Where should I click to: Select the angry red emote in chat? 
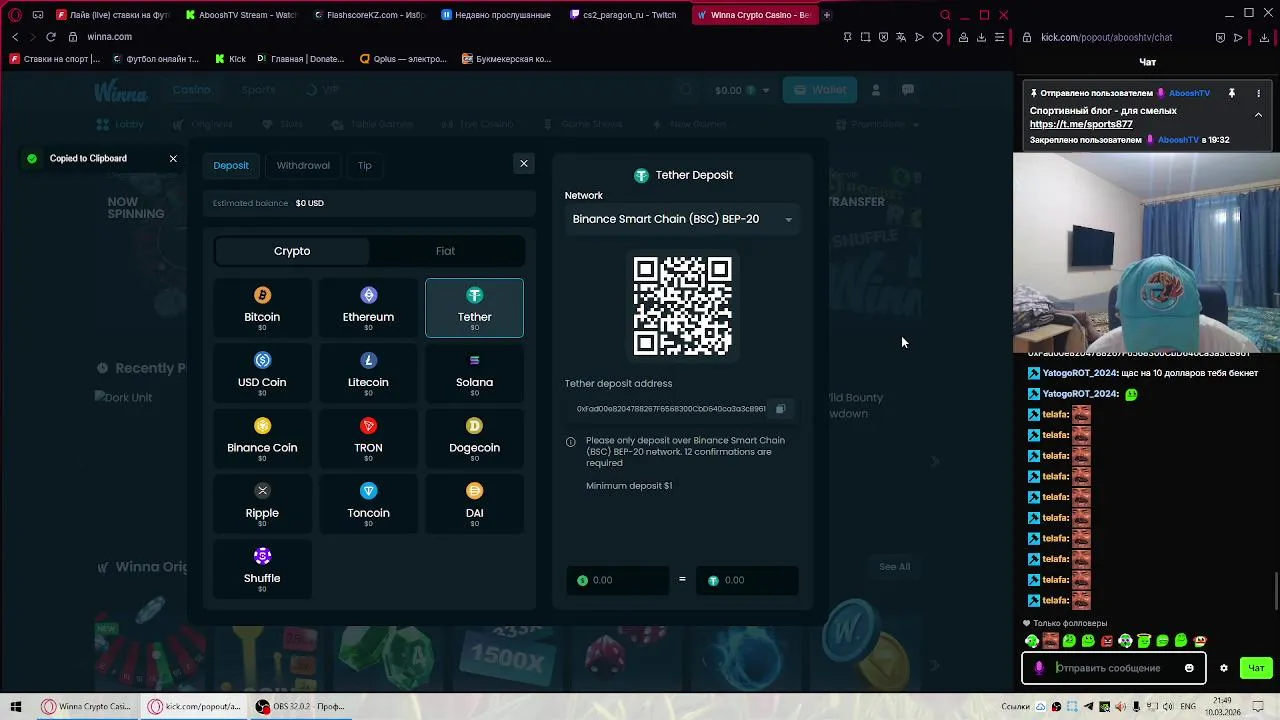point(1107,641)
